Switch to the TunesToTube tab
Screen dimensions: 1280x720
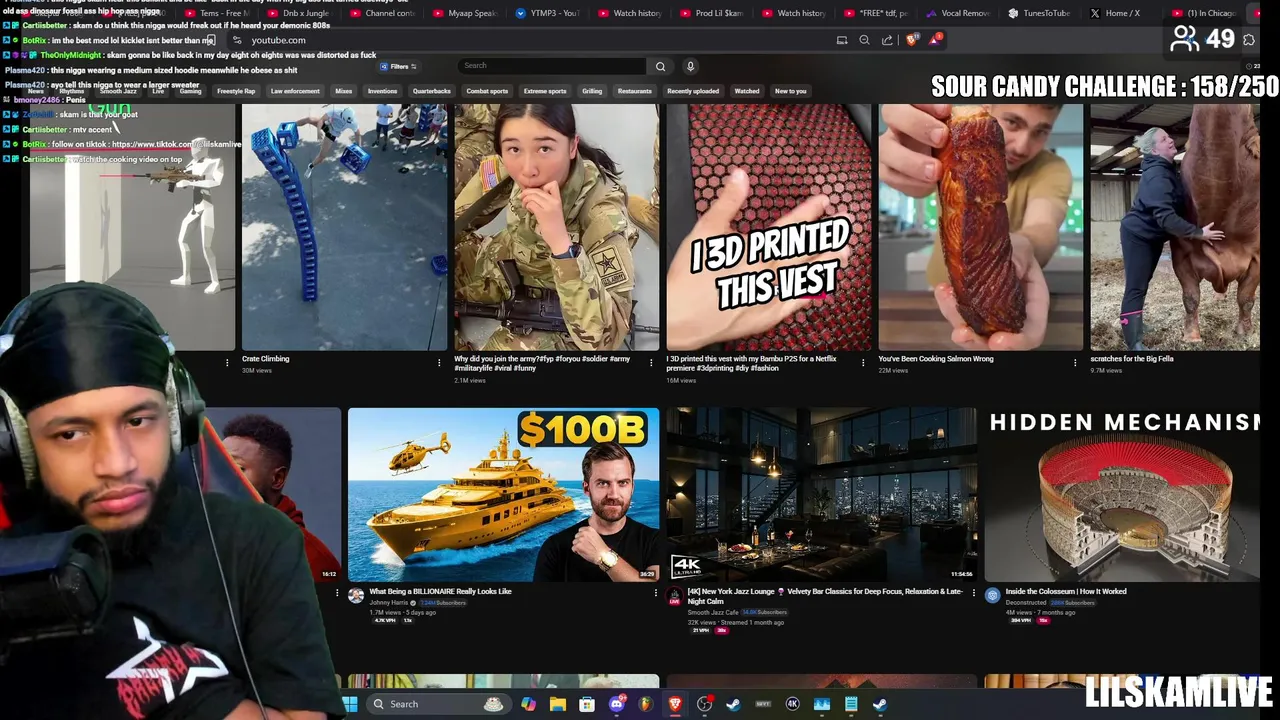pos(1040,13)
